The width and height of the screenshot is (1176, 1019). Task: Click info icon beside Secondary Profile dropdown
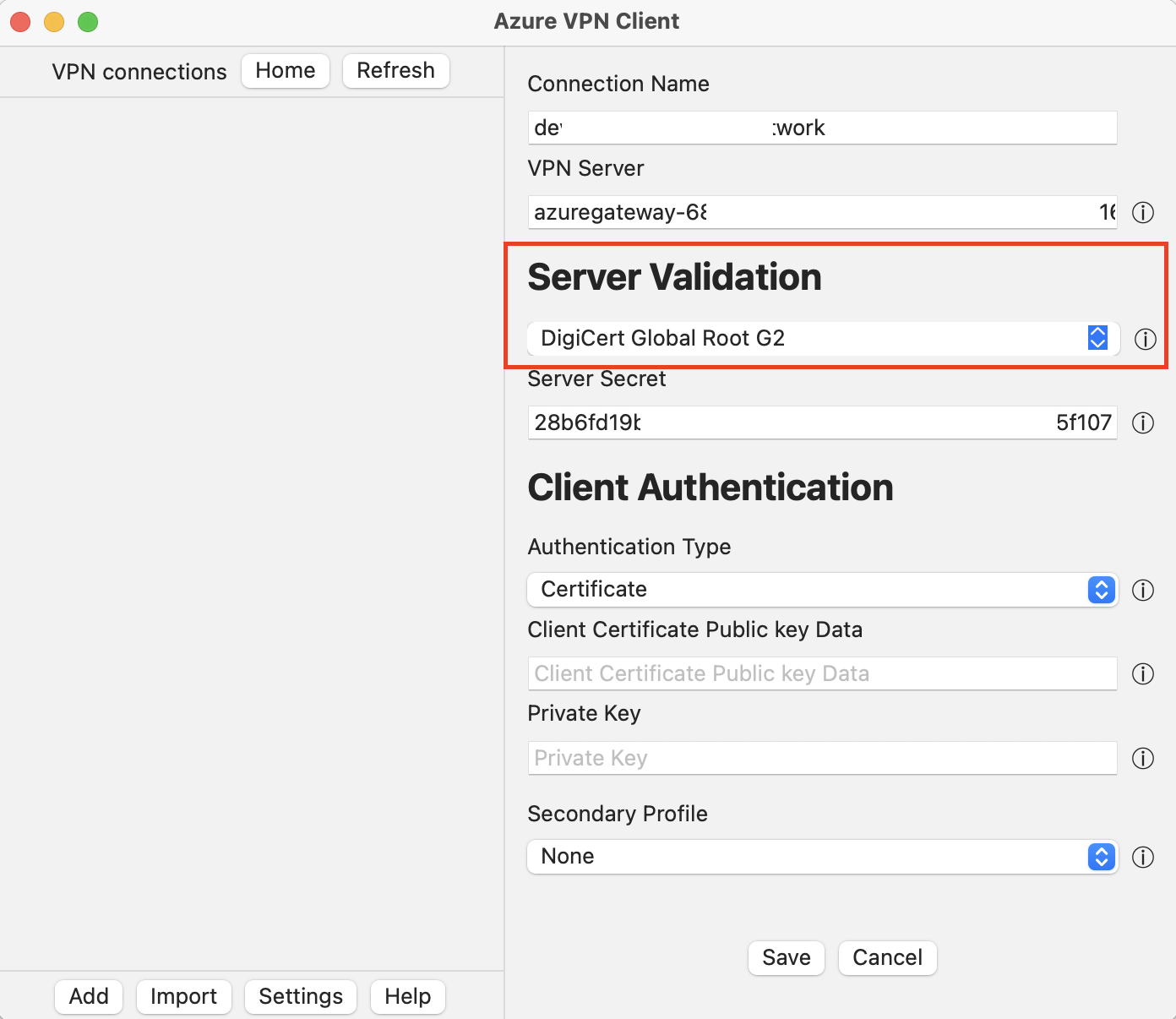[1143, 857]
